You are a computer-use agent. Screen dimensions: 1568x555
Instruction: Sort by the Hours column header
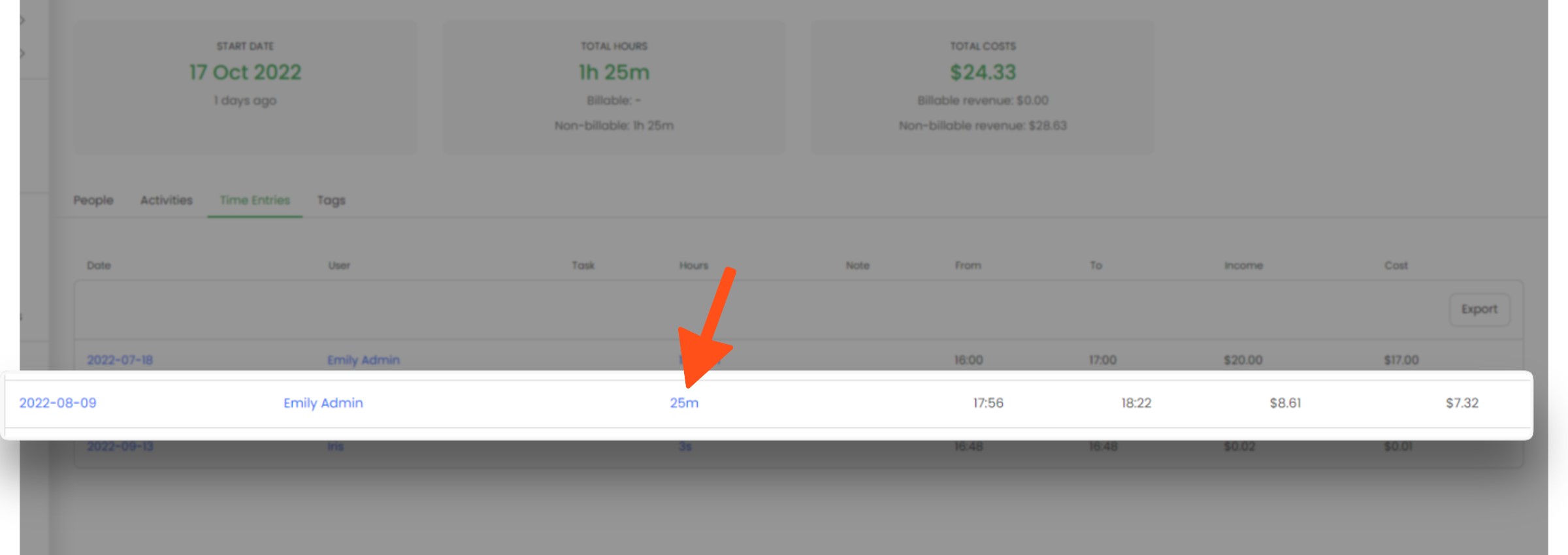[x=693, y=265]
